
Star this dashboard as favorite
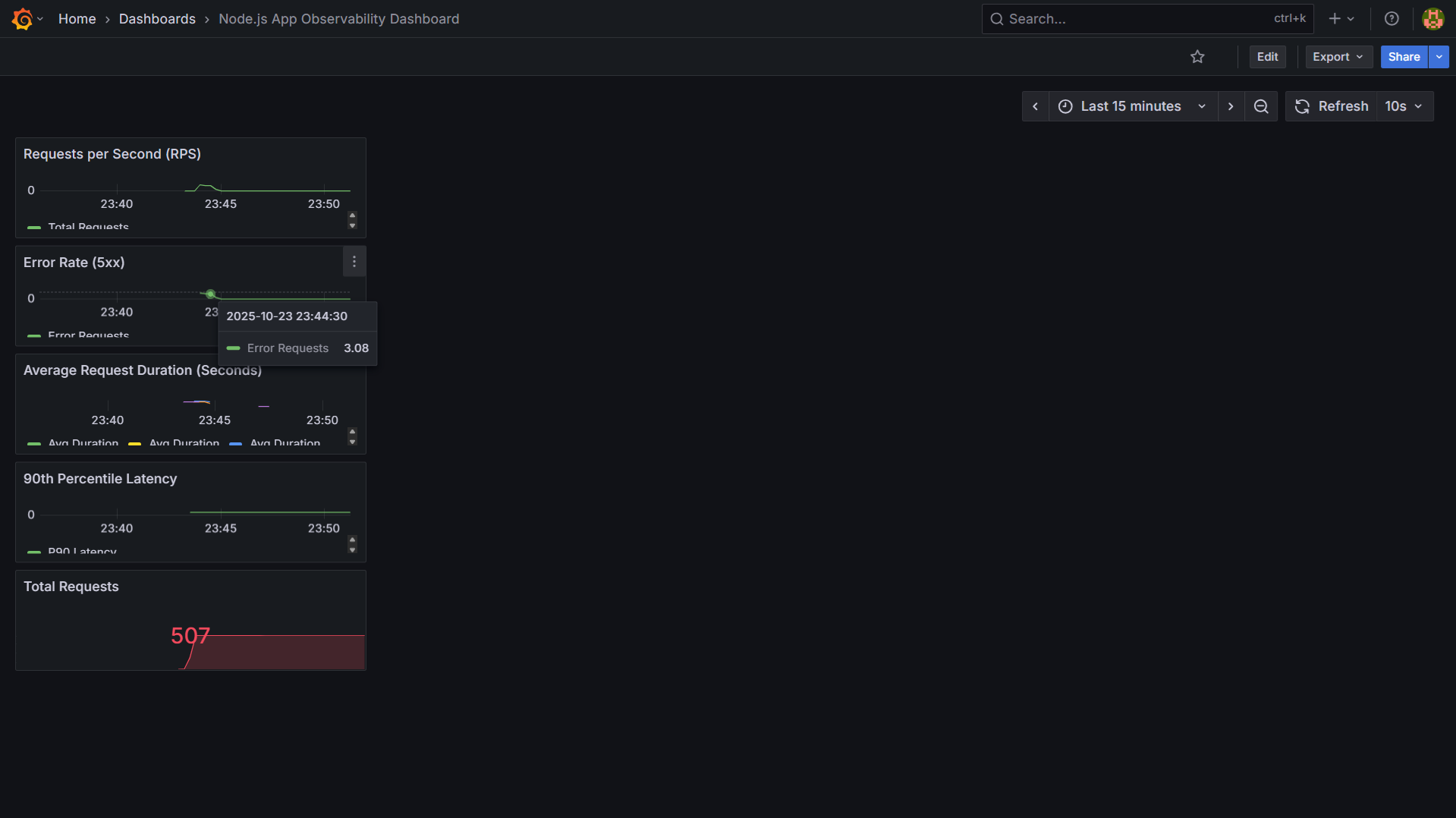1197,57
